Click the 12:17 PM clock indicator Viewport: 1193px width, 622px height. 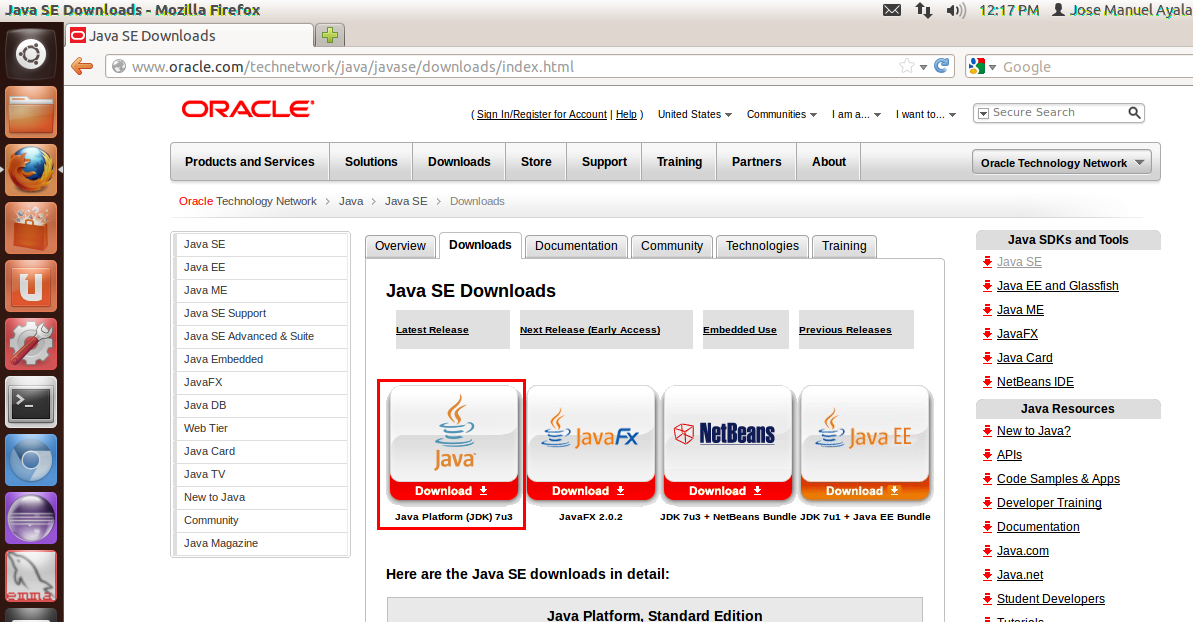pyautogui.click(x=1008, y=10)
